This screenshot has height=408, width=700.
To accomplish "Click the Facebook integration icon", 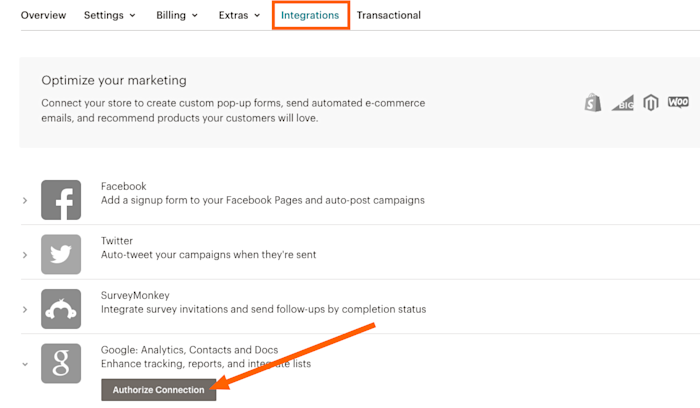I will pyautogui.click(x=61, y=200).
